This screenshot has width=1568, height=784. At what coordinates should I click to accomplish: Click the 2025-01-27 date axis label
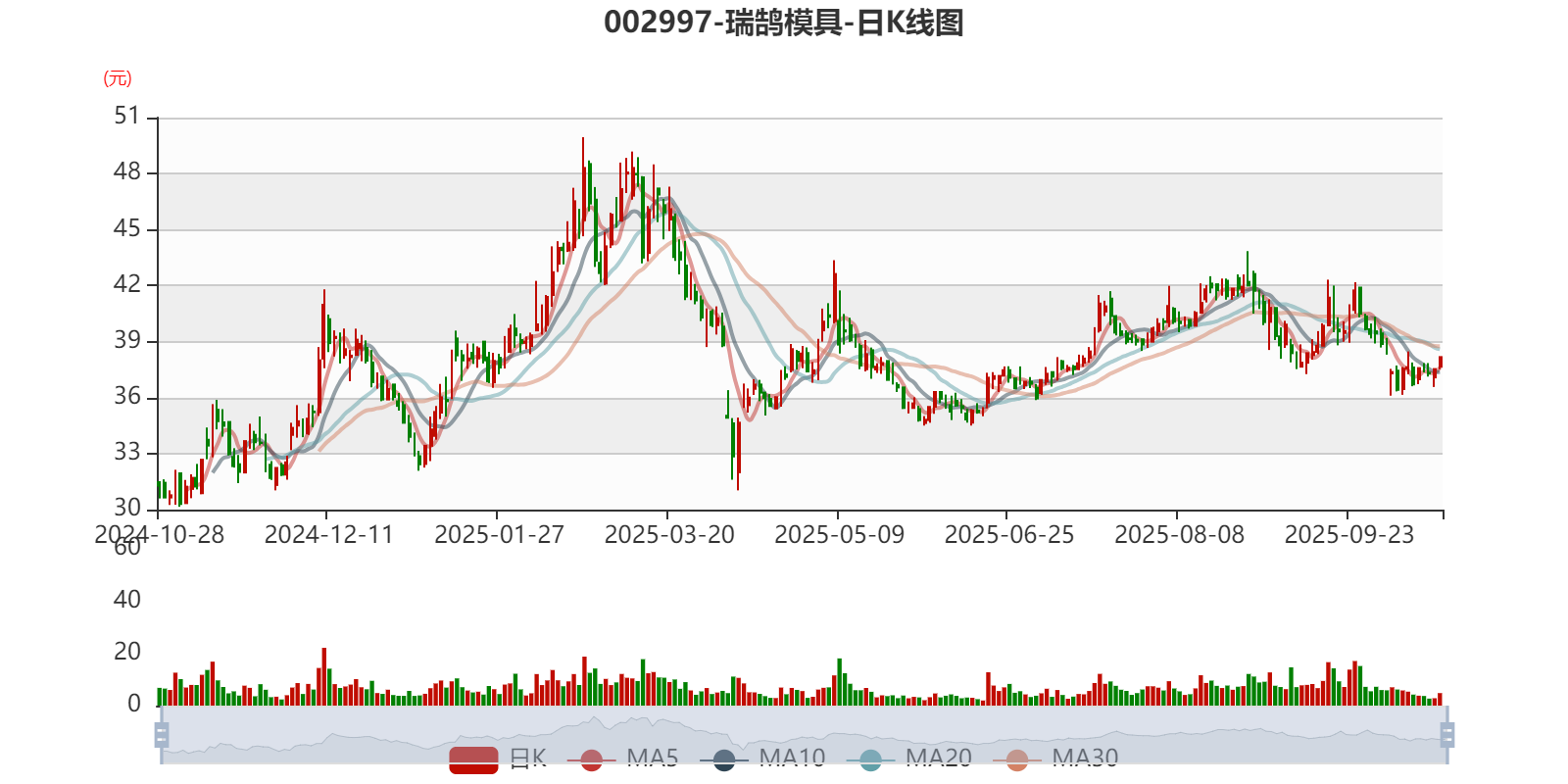(x=499, y=535)
